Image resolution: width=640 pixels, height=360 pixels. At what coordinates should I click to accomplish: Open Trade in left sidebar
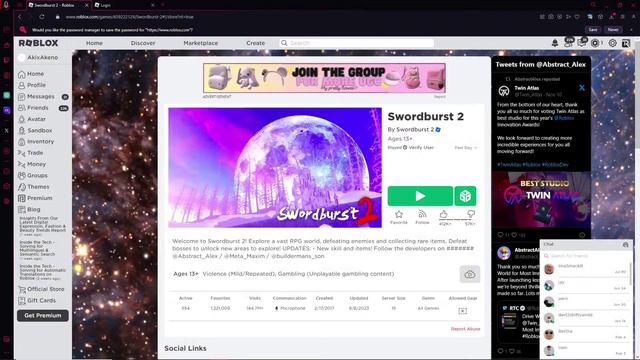click(x=35, y=153)
